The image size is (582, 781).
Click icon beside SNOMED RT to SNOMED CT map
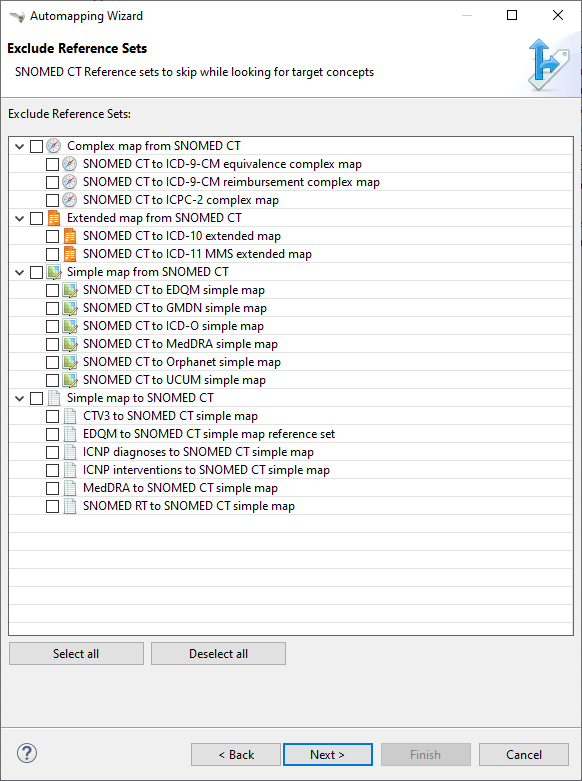click(70, 506)
